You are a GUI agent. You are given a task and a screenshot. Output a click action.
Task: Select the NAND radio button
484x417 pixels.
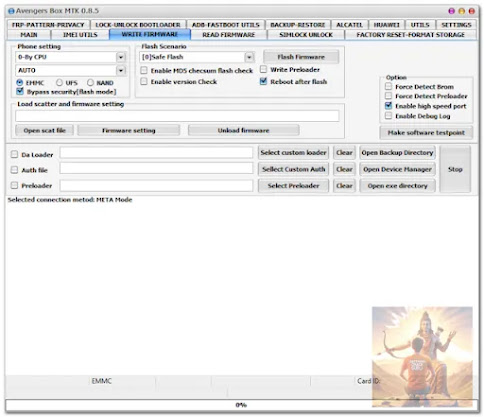point(90,82)
